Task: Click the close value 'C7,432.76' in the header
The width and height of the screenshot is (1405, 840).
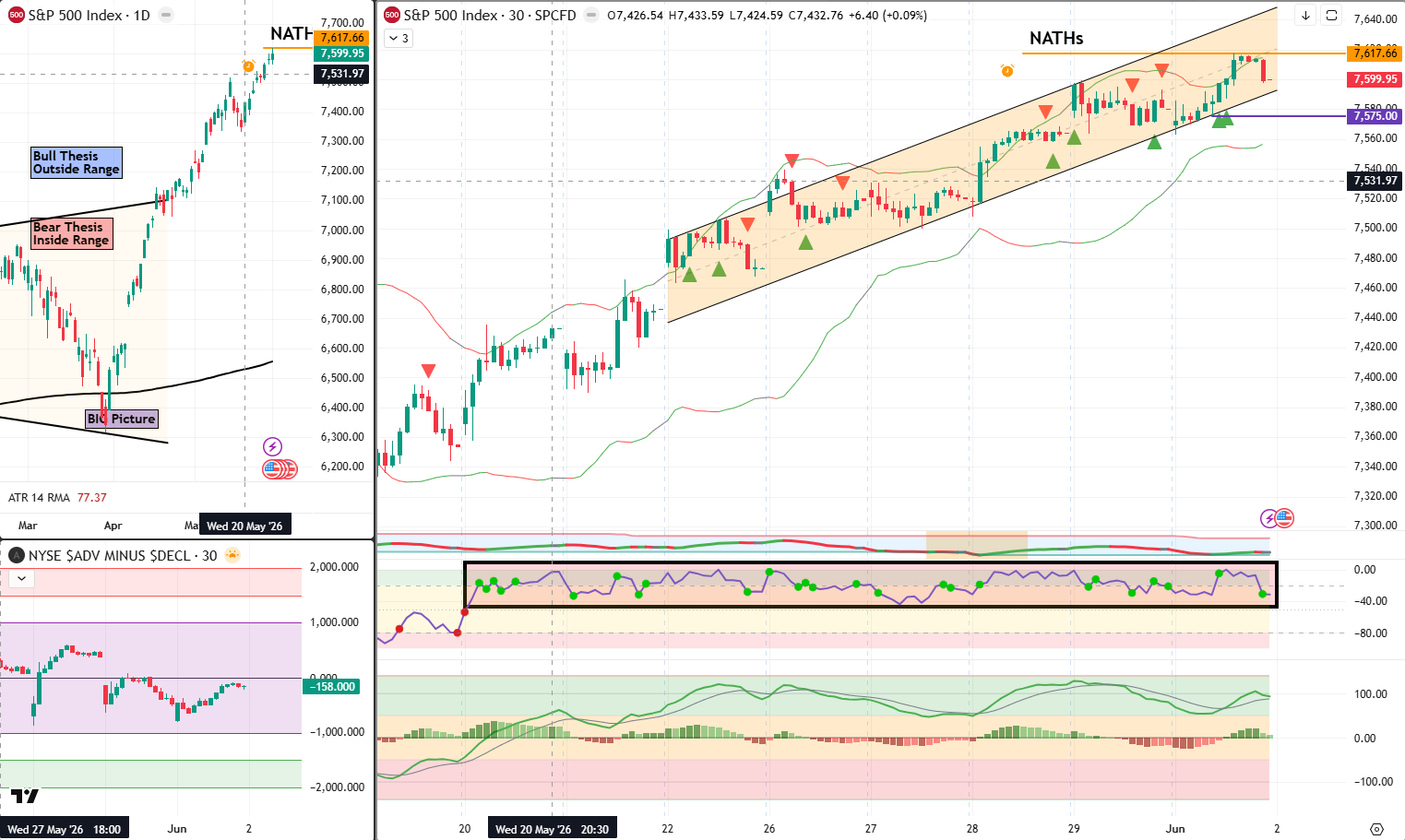Action: click(816, 16)
